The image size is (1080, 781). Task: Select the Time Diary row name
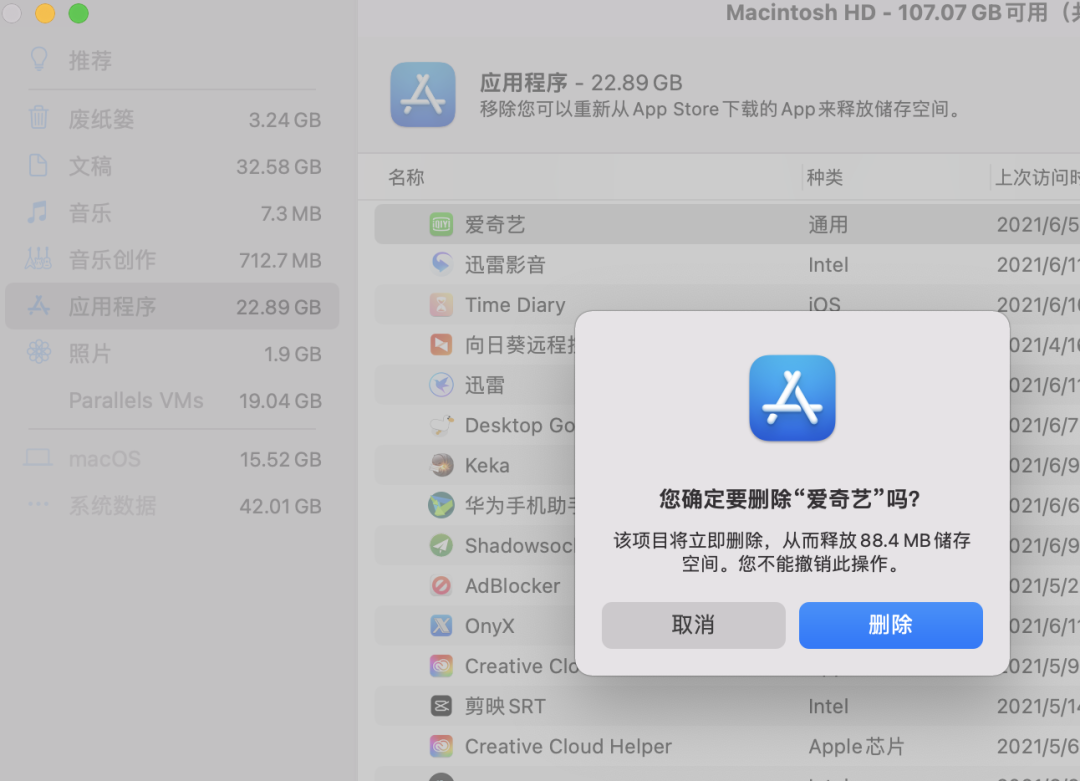click(x=515, y=304)
